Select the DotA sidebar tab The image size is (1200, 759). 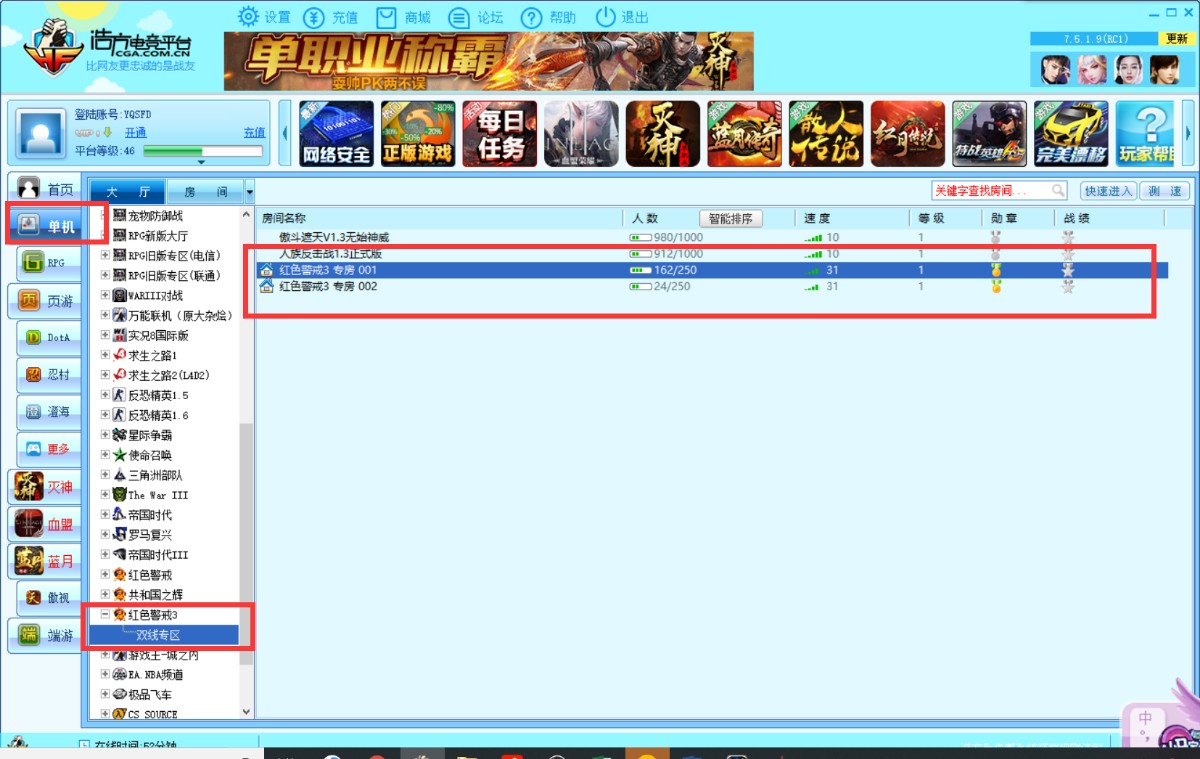point(49,337)
